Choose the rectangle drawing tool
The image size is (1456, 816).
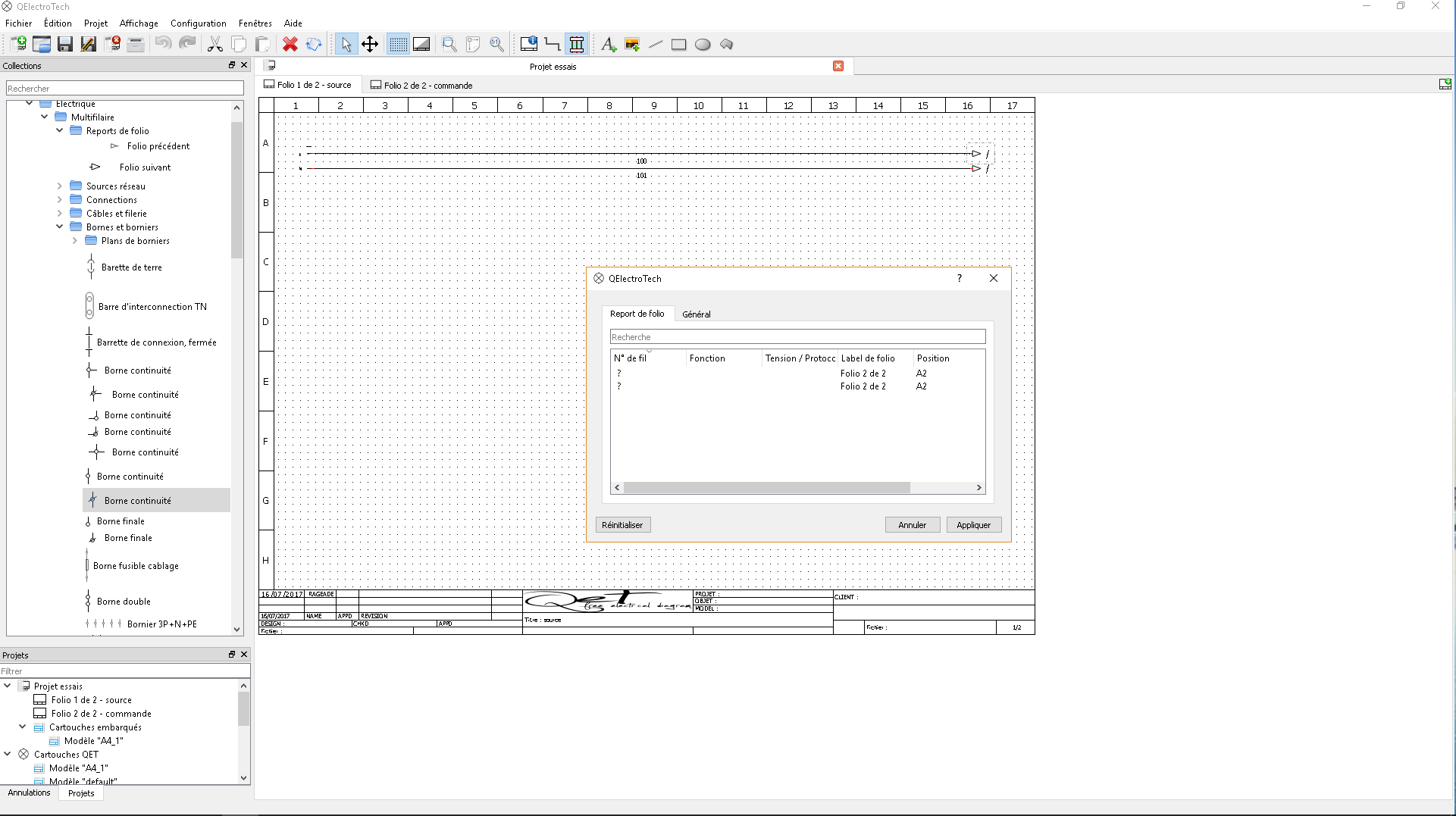(679, 45)
